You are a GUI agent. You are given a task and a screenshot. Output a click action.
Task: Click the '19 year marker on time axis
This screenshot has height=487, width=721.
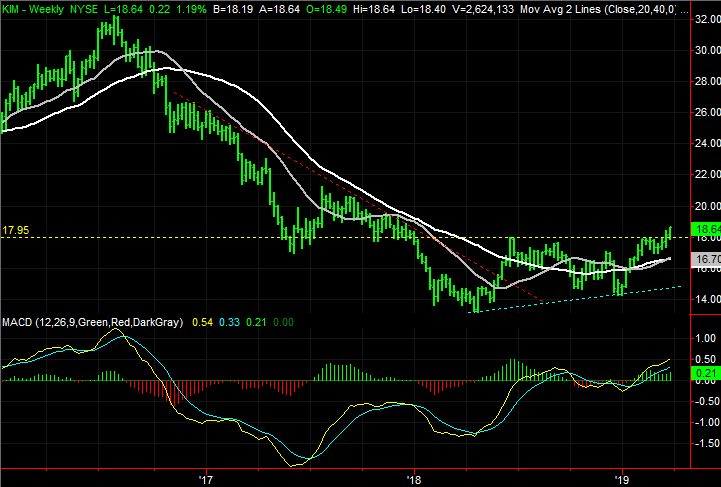coord(622,478)
